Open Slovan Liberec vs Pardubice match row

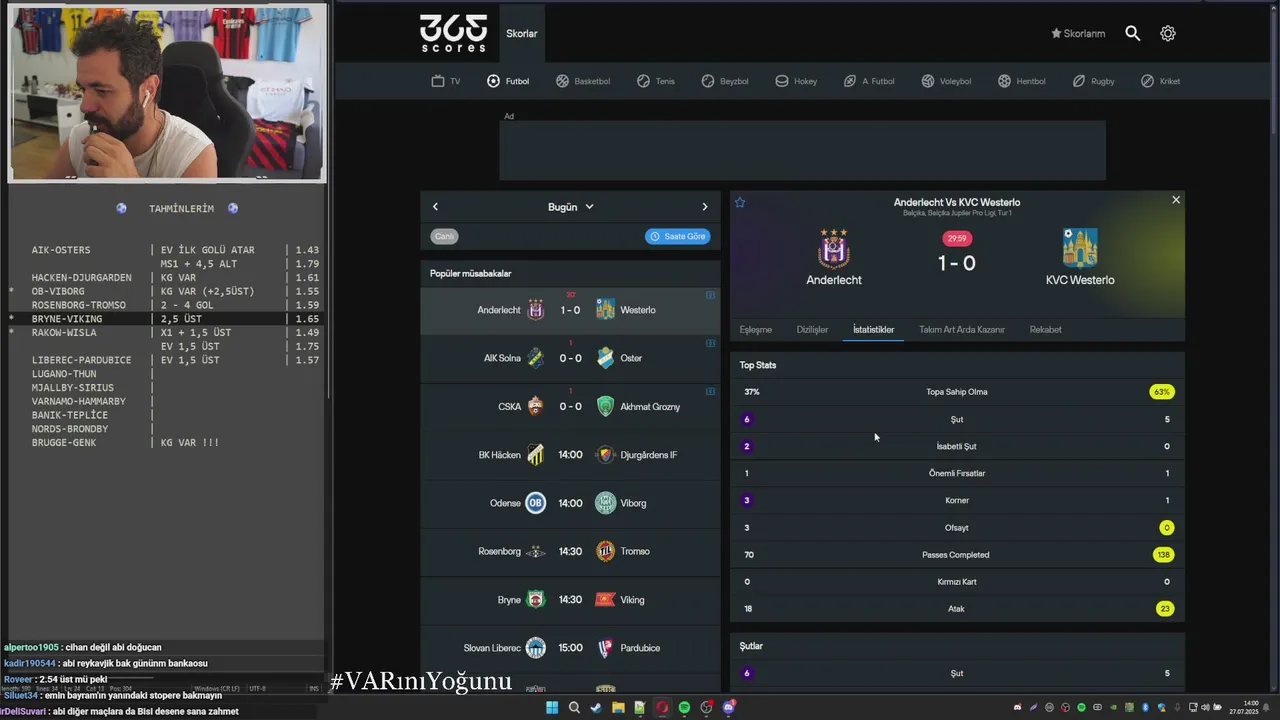[570, 648]
